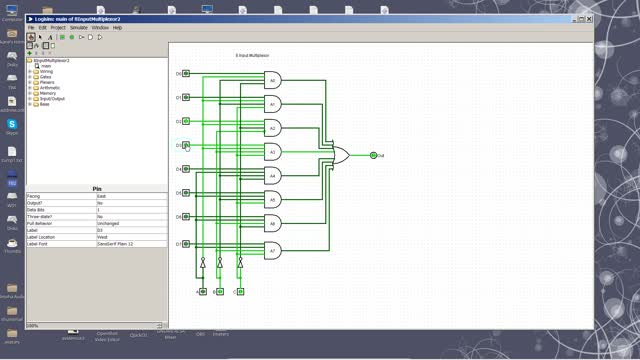Select the Text tool marked A
Image resolution: width=640 pixels, height=360 pixels.
[50, 37]
